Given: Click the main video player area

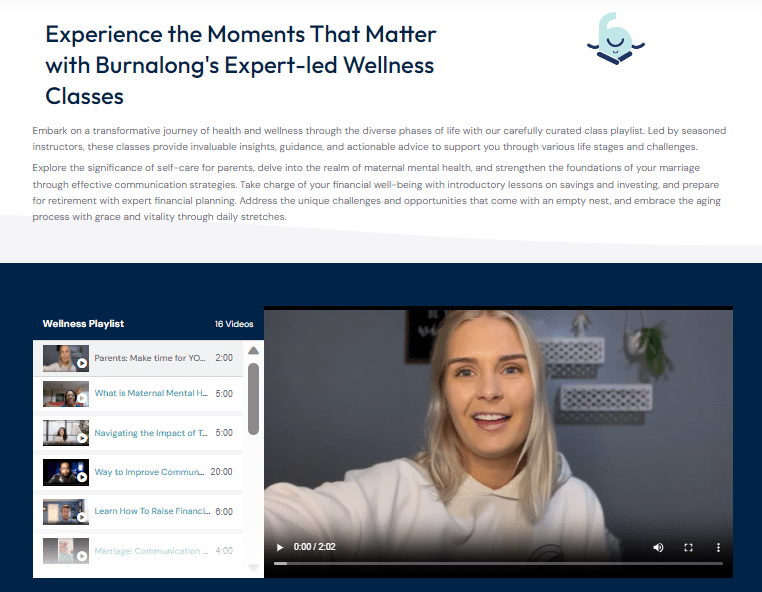Looking at the screenshot, I should coord(498,420).
